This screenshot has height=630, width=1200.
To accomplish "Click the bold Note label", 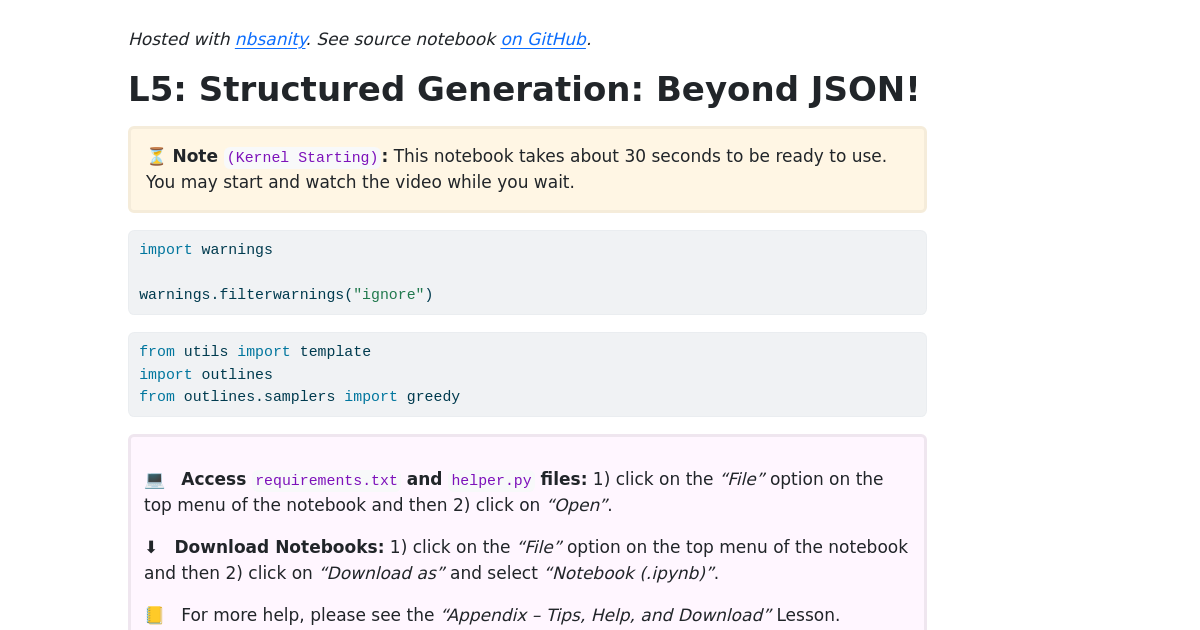I will (x=194, y=155).
